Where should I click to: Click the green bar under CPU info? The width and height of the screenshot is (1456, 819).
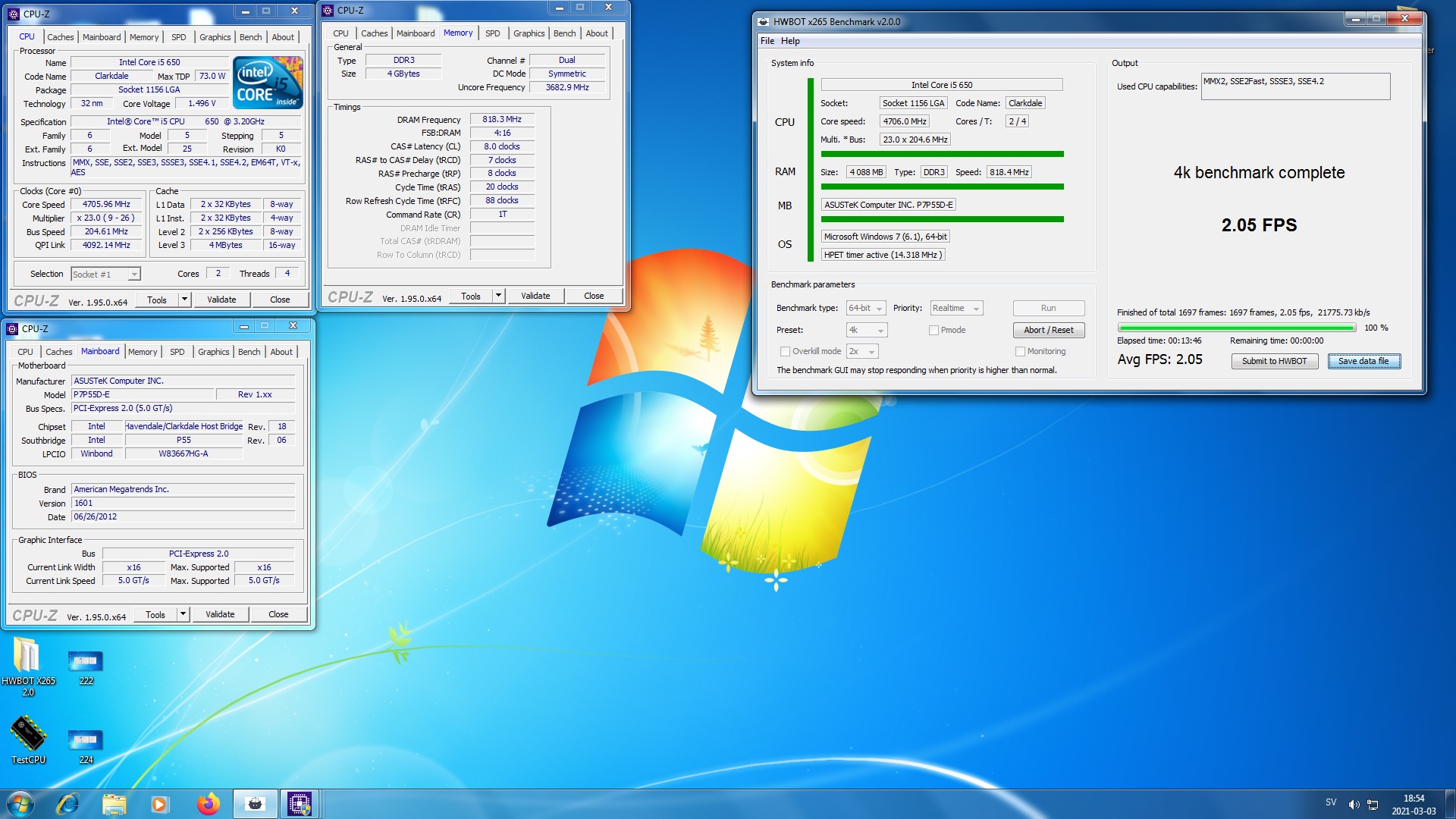tap(942, 154)
